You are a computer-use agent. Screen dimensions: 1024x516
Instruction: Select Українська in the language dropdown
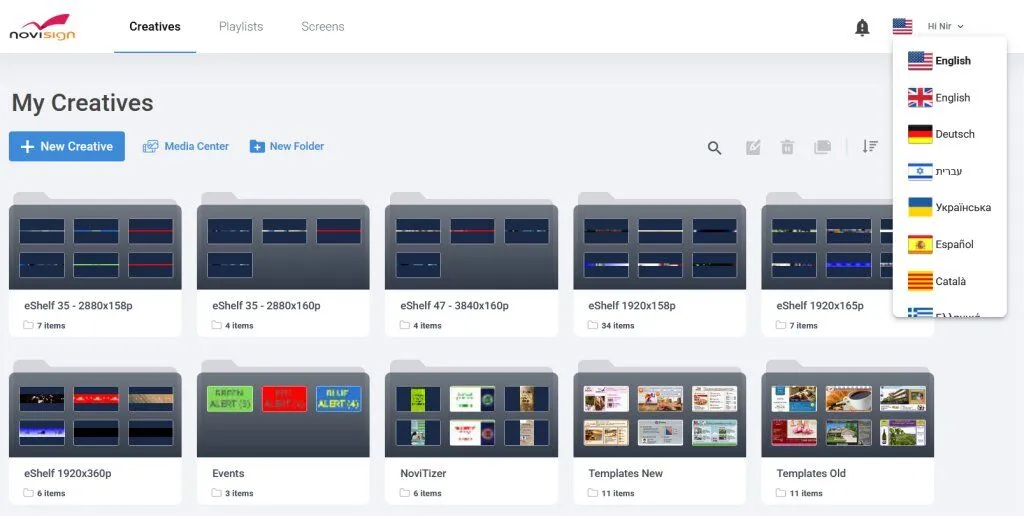950,208
